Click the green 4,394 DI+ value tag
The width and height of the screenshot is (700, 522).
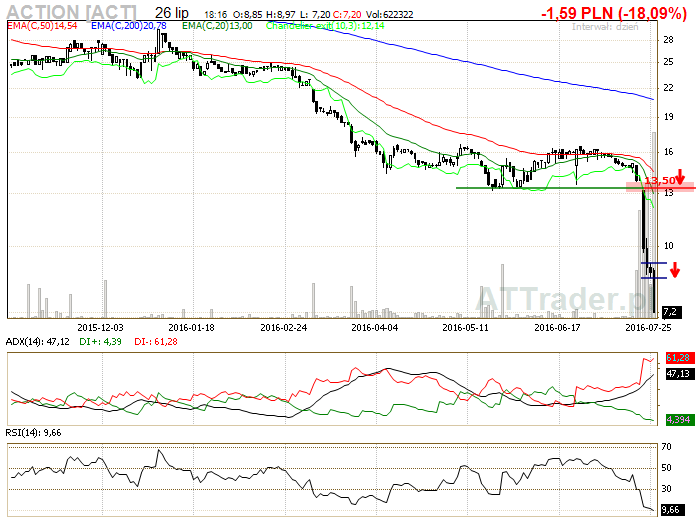coord(680,420)
